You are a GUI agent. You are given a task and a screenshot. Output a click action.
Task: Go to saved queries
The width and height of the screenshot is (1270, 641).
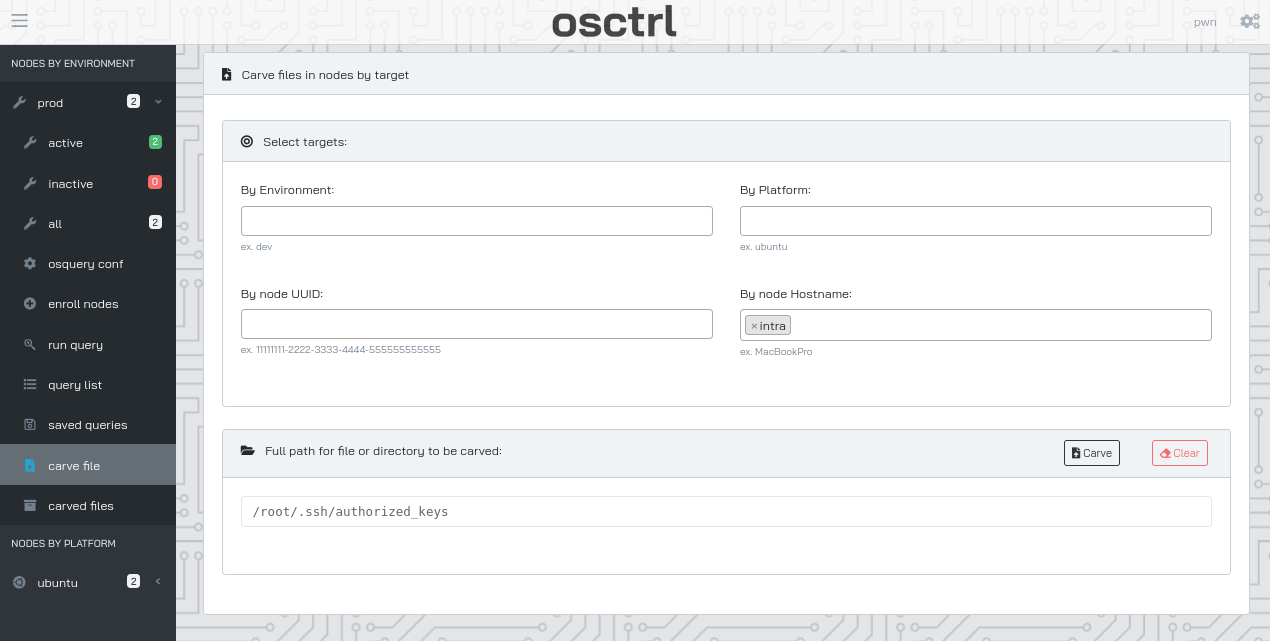(x=88, y=425)
